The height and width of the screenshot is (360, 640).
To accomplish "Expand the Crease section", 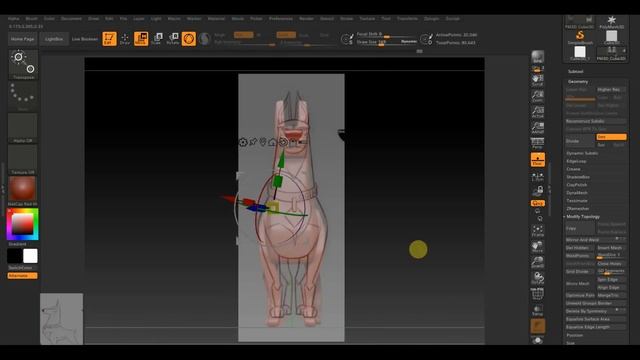I will 573,169.
